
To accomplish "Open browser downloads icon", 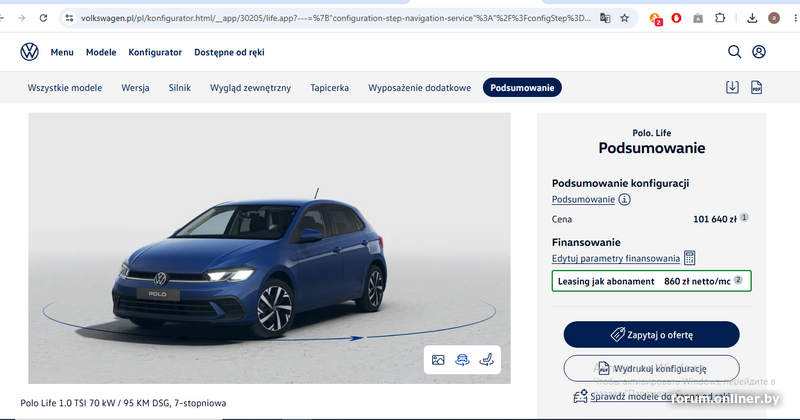I will [x=752, y=18].
